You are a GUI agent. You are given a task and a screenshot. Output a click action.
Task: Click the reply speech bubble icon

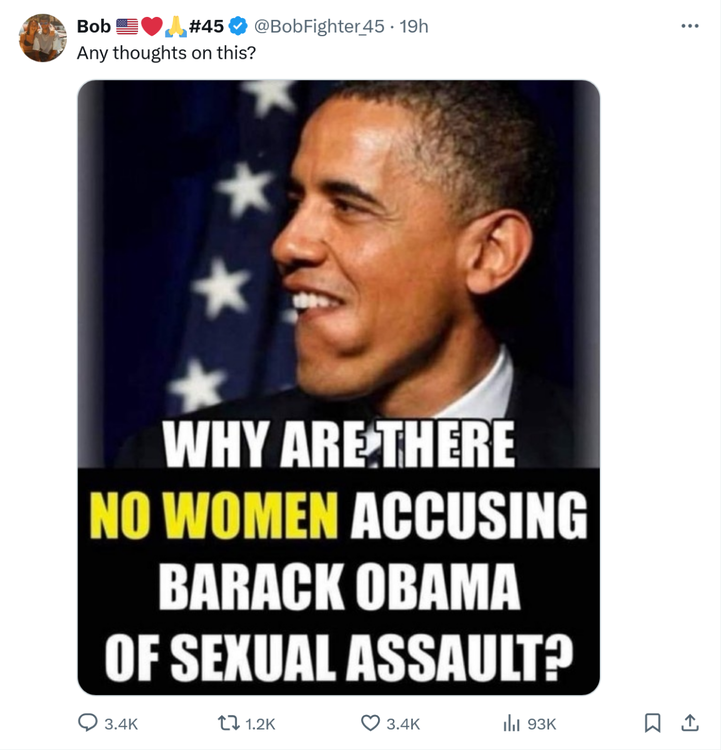pos(89,723)
